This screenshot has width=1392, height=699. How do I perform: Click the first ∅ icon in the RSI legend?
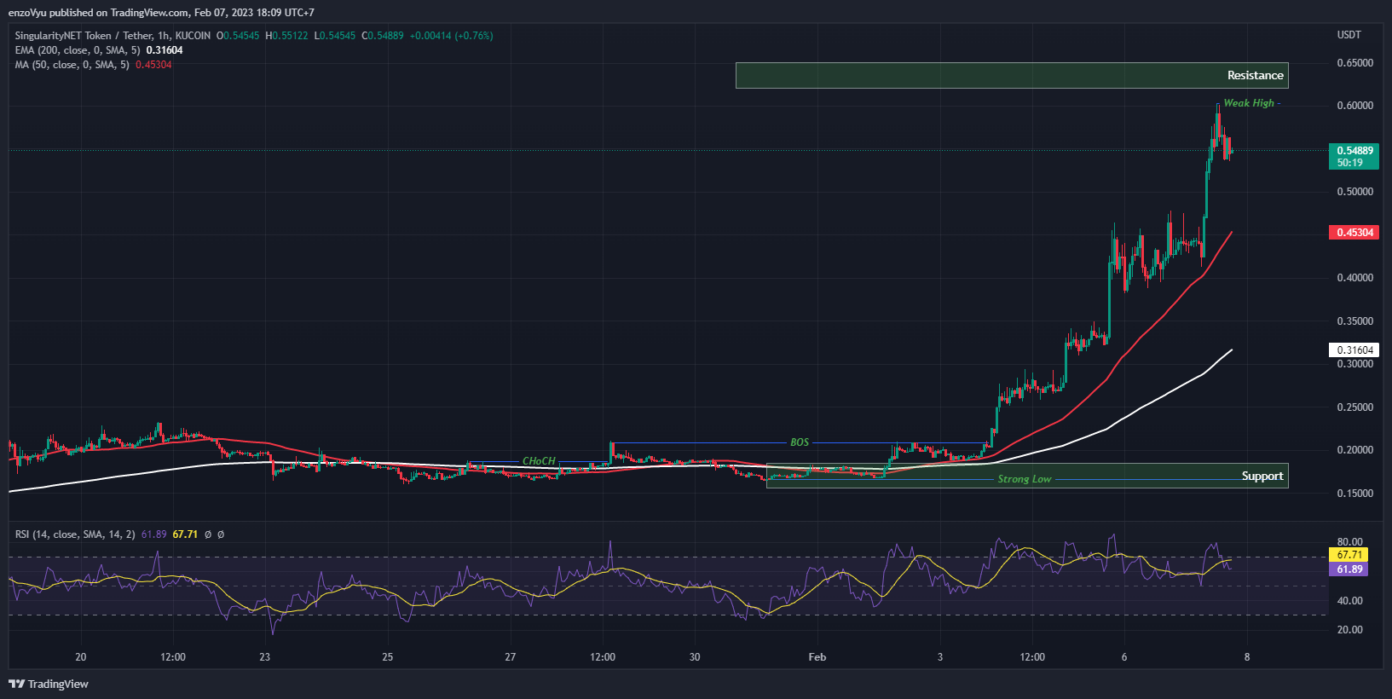(x=207, y=534)
